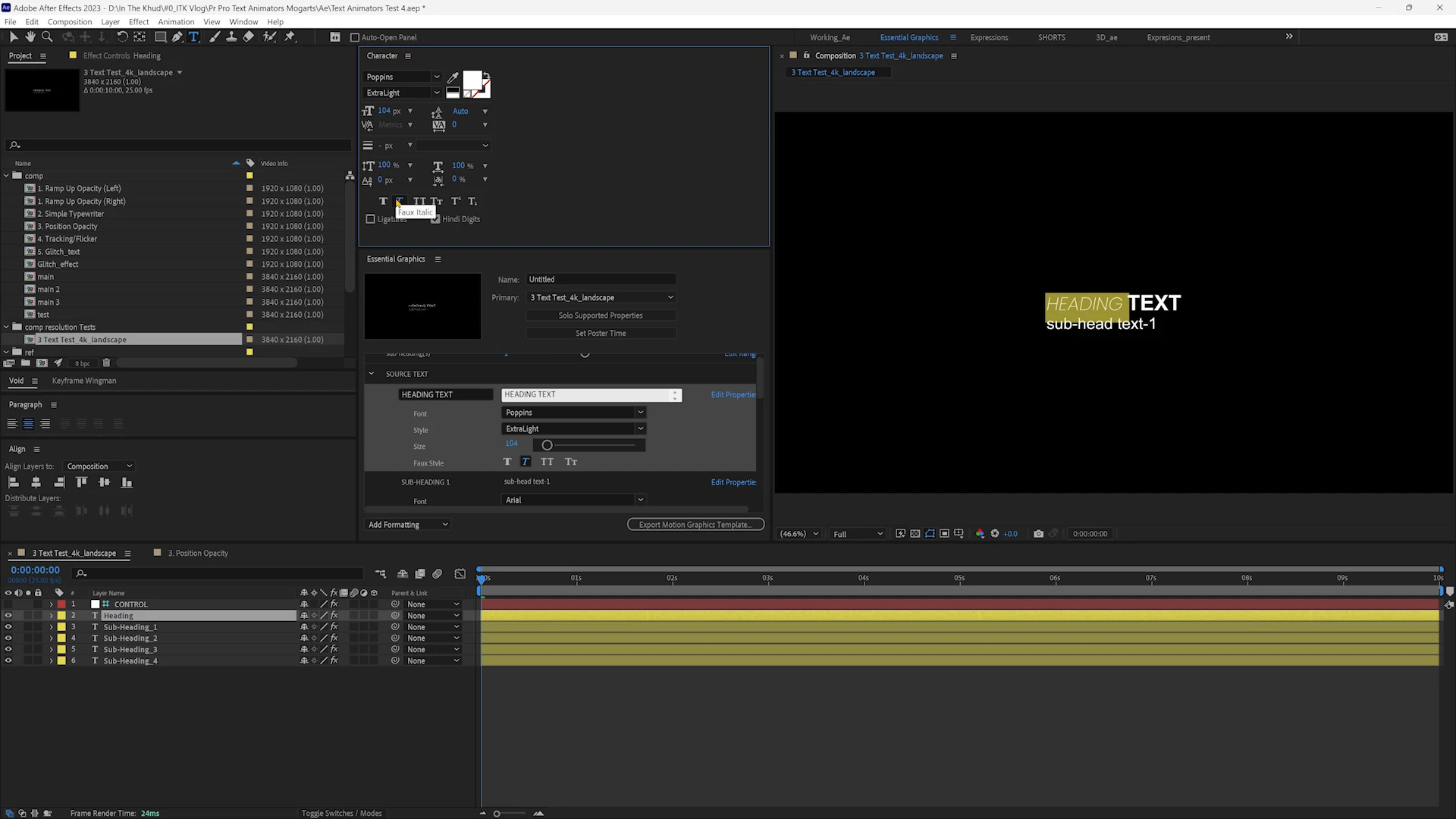Collapse the SOURCE TEXT group
1456x819 pixels.
pyautogui.click(x=372, y=374)
